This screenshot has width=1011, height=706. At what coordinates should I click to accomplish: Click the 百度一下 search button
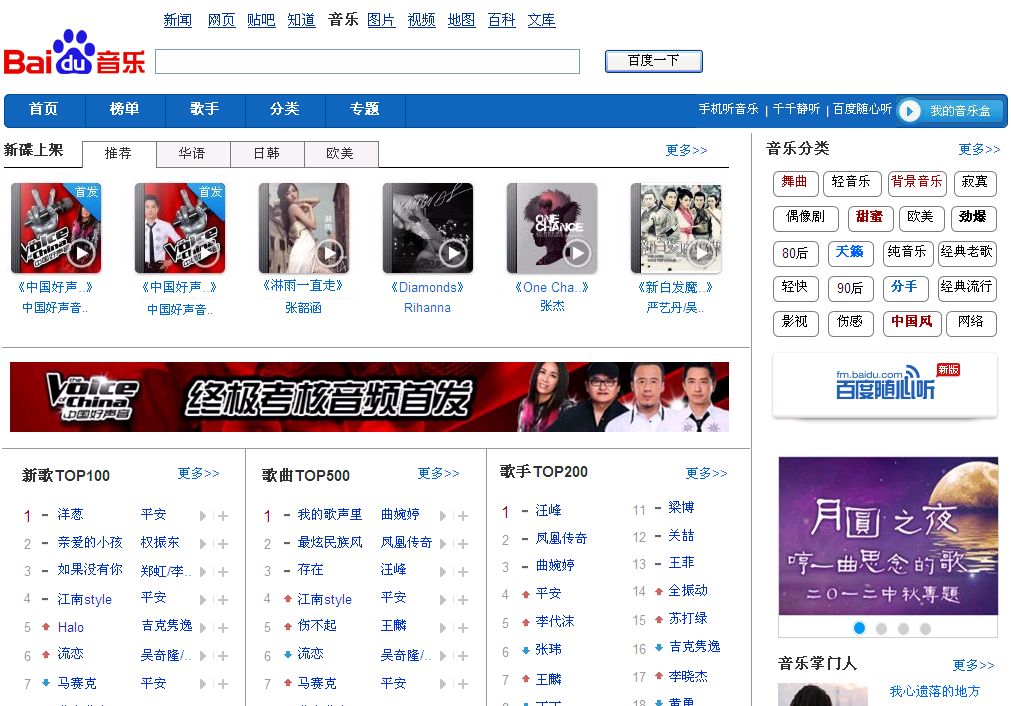pos(654,61)
